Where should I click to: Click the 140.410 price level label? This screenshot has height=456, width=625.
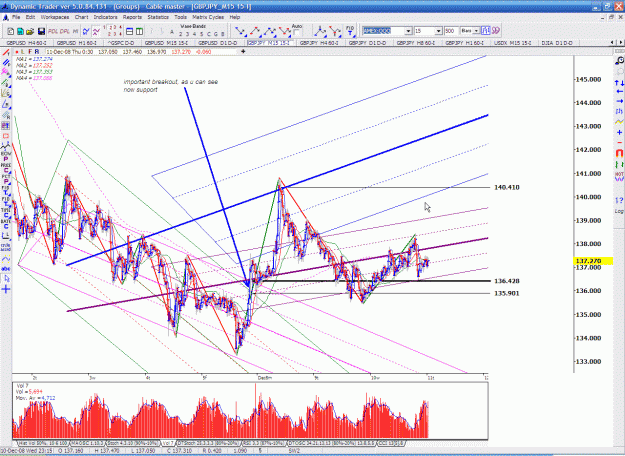click(507, 187)
